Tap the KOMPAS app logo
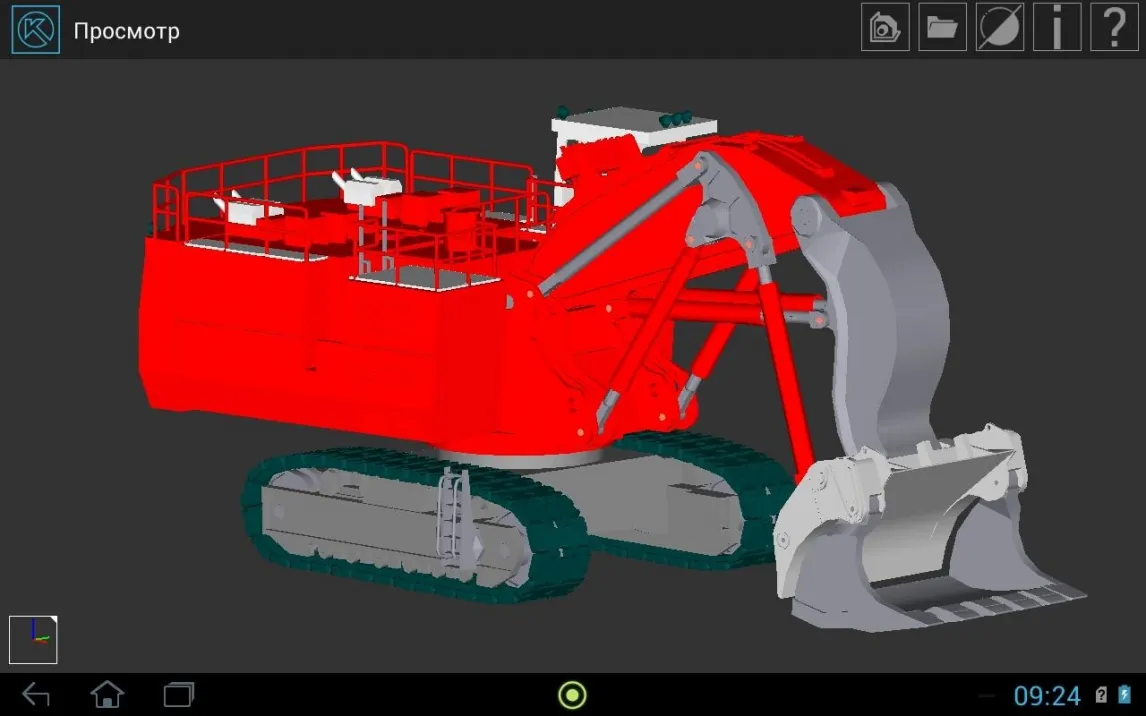This screenshot has height=716, width=1146. pyautogui.click(x=35, y=29)
